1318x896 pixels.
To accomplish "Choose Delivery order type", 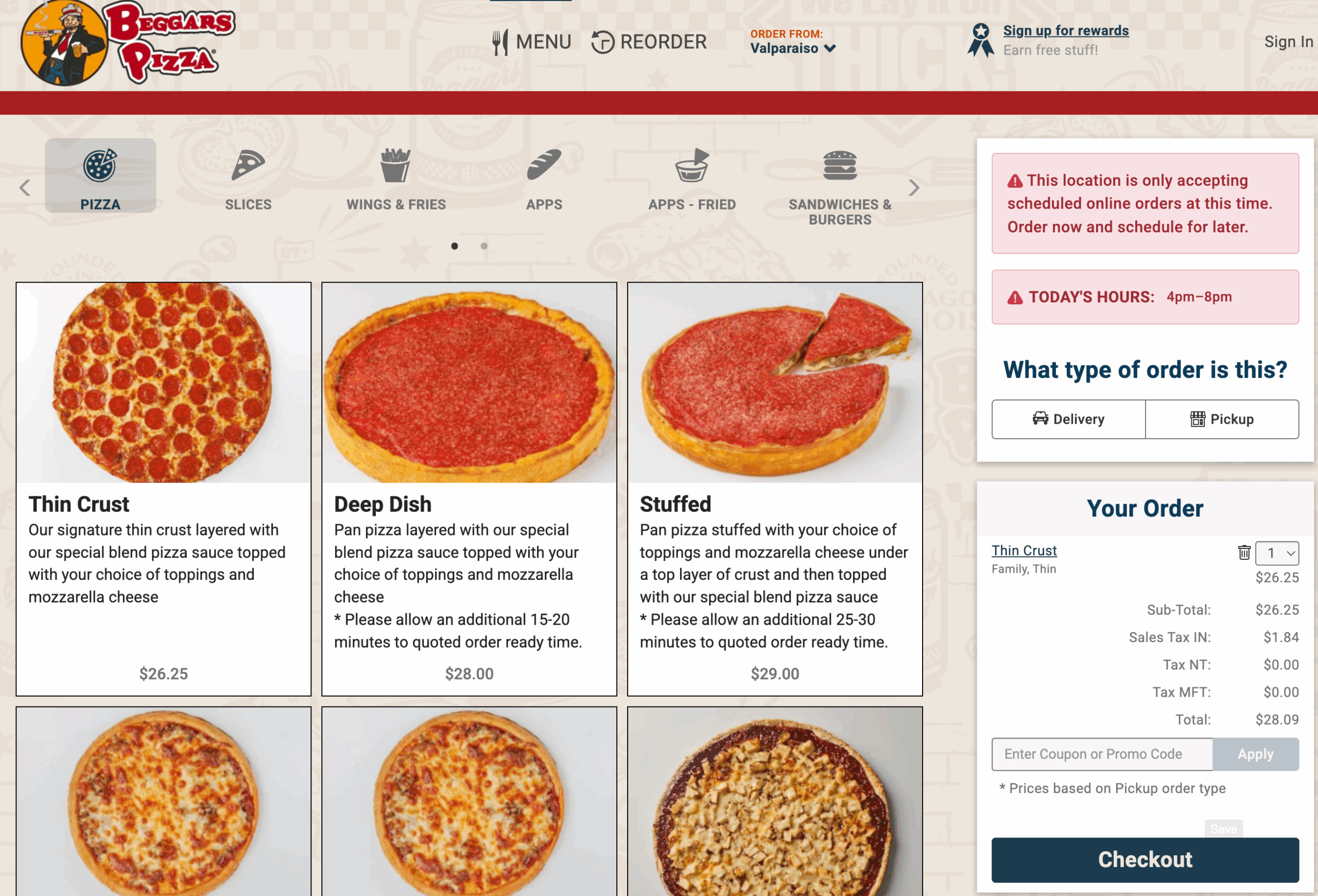I will pos(1068,419).
